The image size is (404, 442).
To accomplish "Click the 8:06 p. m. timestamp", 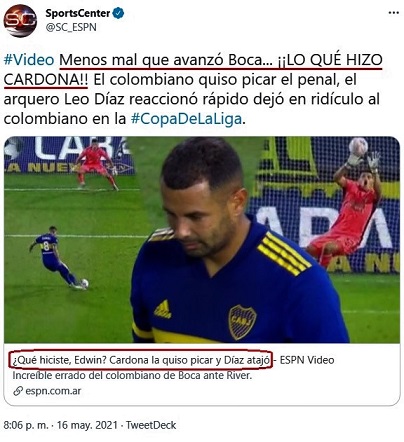I will (26, 425).
